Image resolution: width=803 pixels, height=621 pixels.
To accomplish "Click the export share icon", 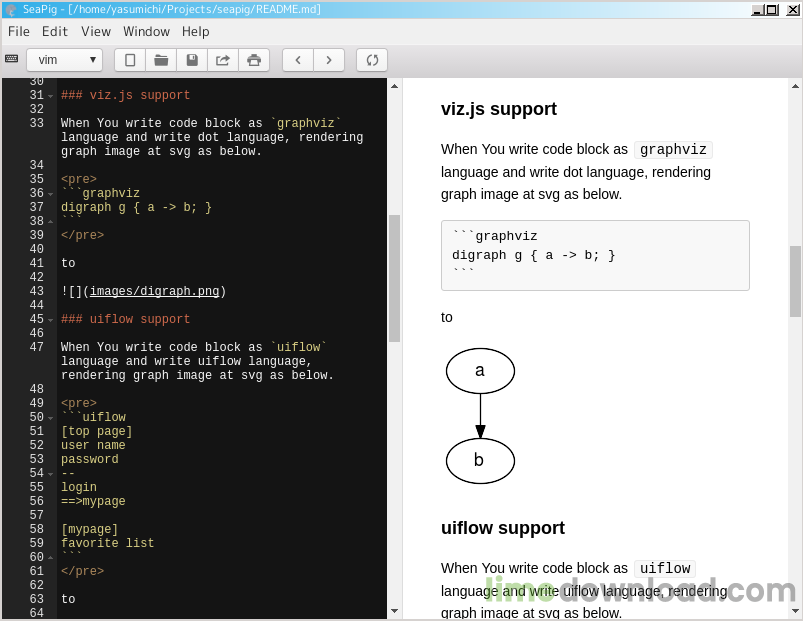I will (223, 60).
